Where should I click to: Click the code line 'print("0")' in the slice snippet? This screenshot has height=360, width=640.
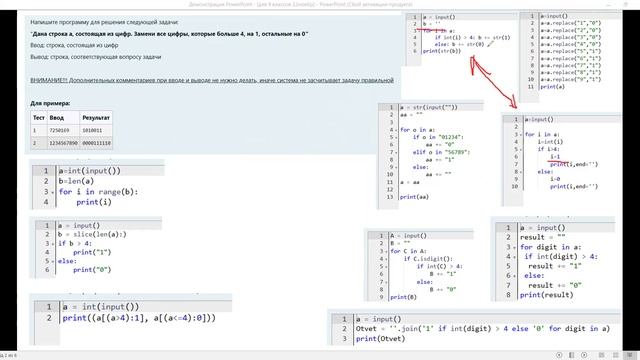92,270
